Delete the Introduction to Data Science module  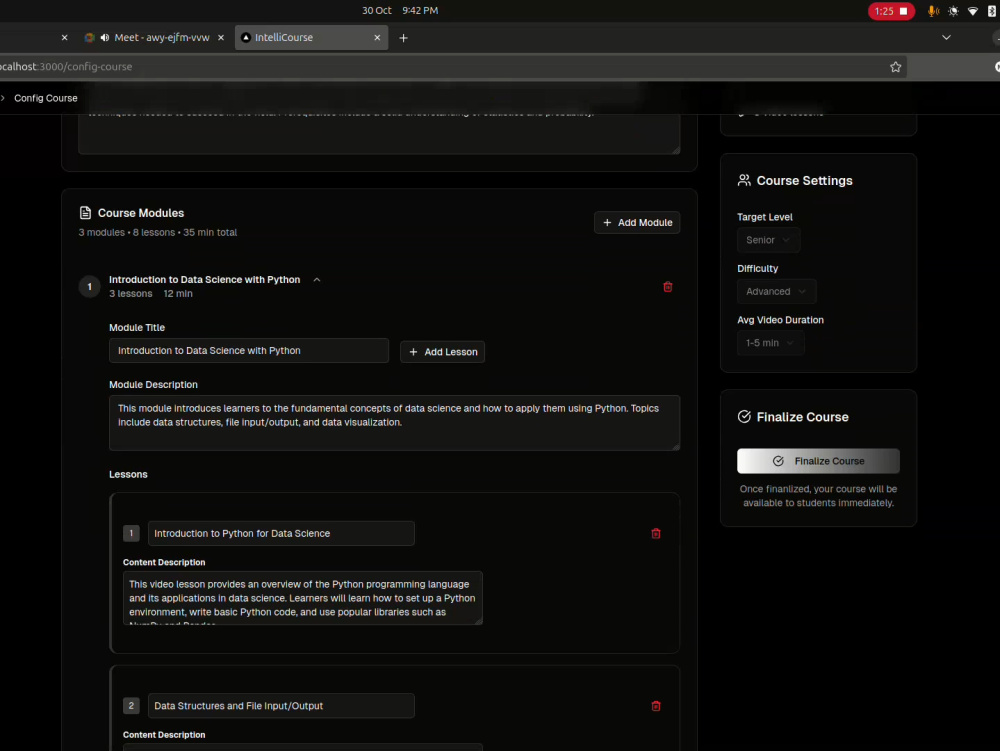coord(668,287)
